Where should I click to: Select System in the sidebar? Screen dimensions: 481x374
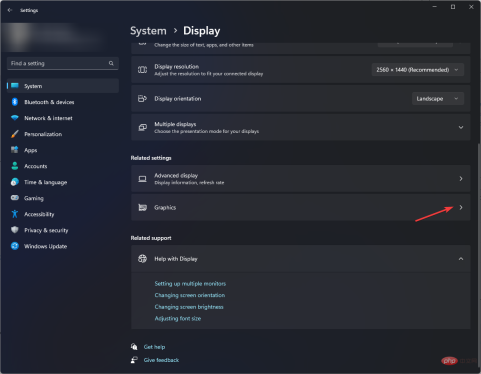point(63,86)
